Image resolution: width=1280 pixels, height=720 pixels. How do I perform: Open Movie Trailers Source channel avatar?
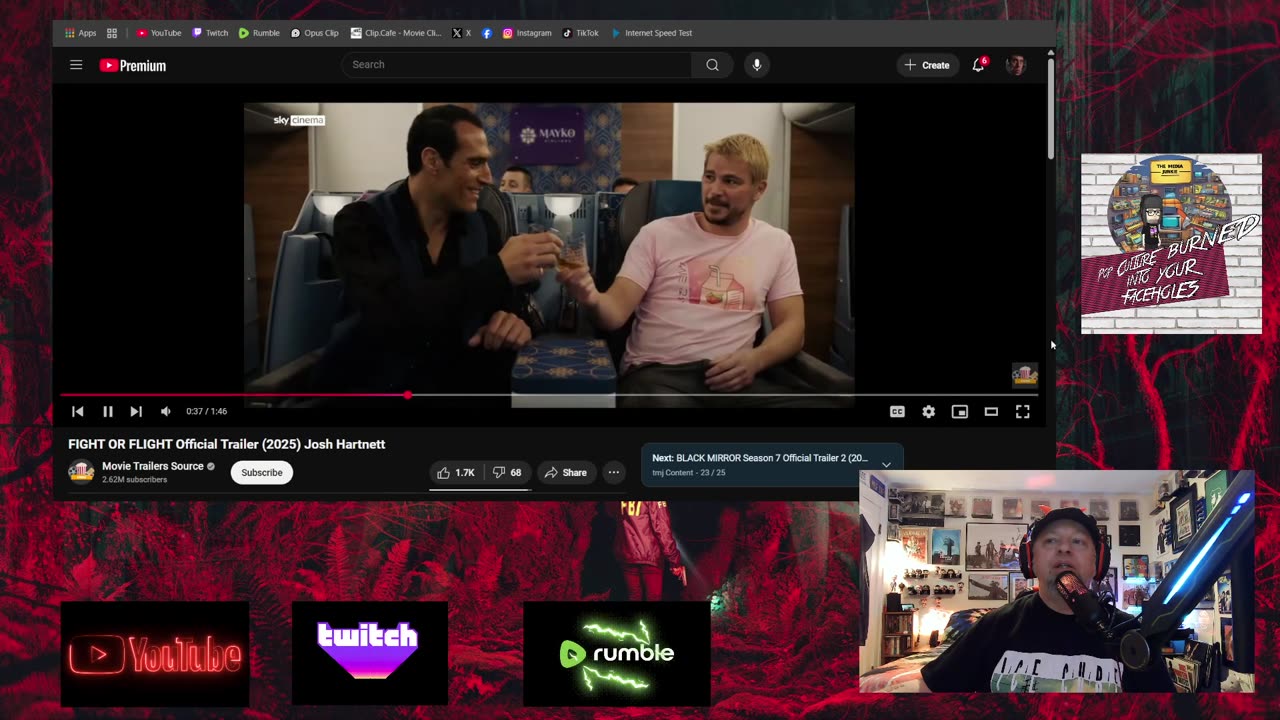(81, 472)
